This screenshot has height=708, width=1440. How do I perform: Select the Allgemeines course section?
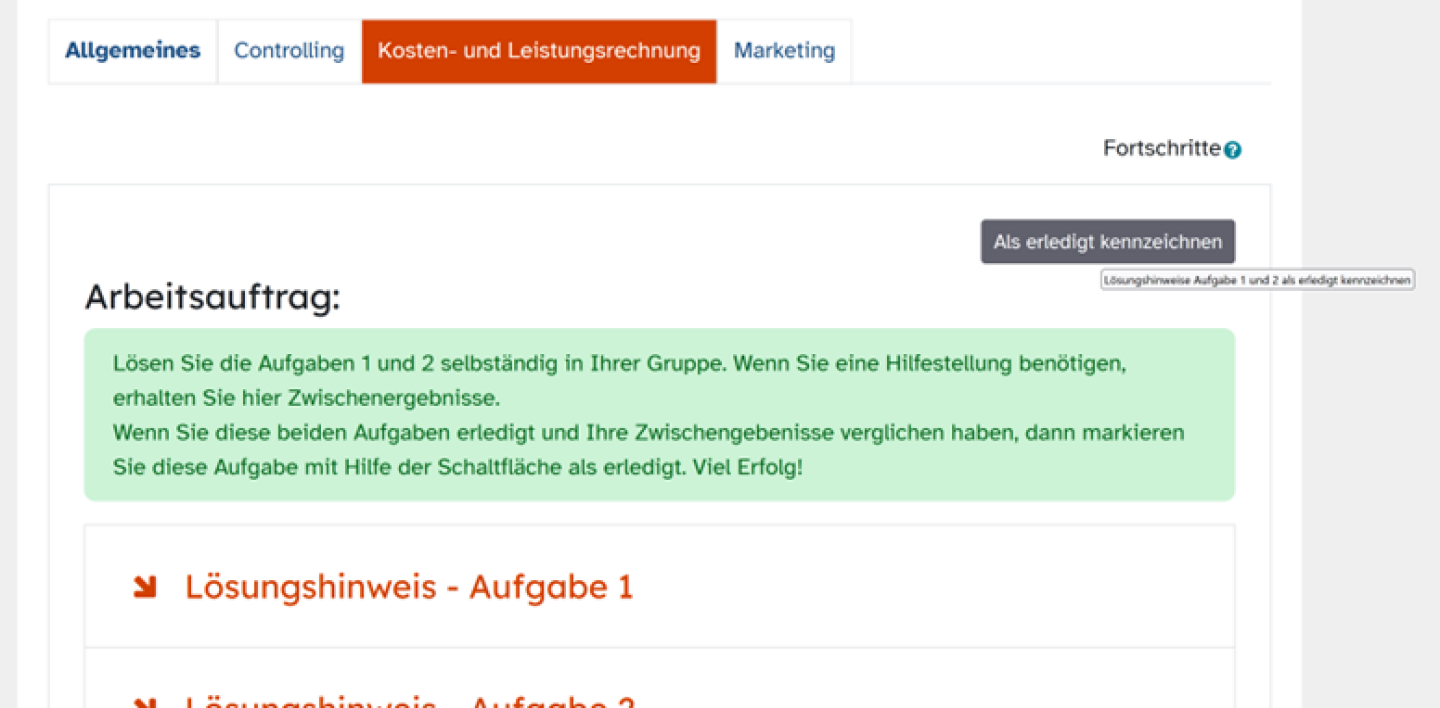click(132, 50)
